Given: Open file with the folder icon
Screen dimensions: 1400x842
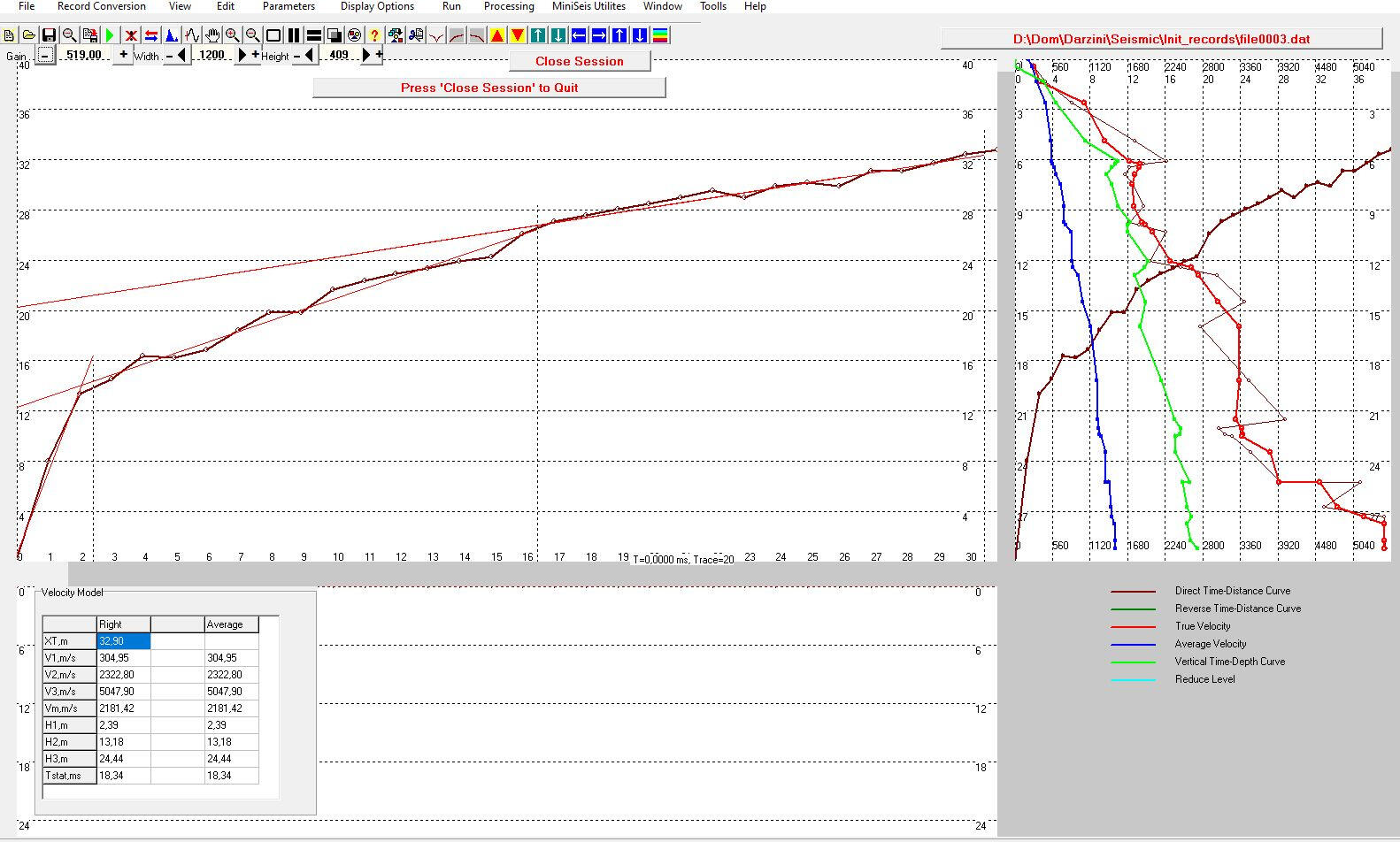Looking at the screenshot, I should (x=28, y=35).
